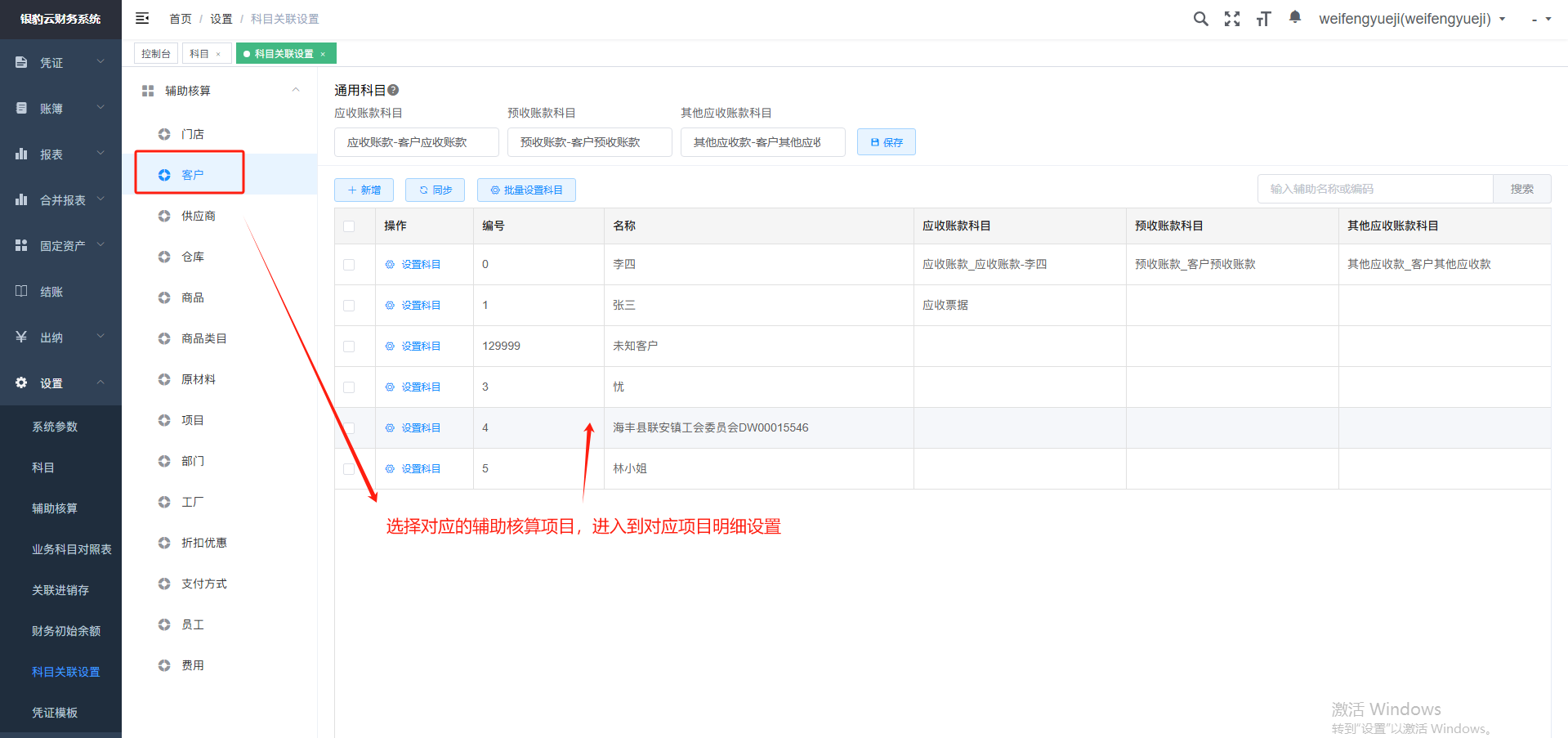
Task: Click the plus icon beside 支付方式
Action: (164, 584)
